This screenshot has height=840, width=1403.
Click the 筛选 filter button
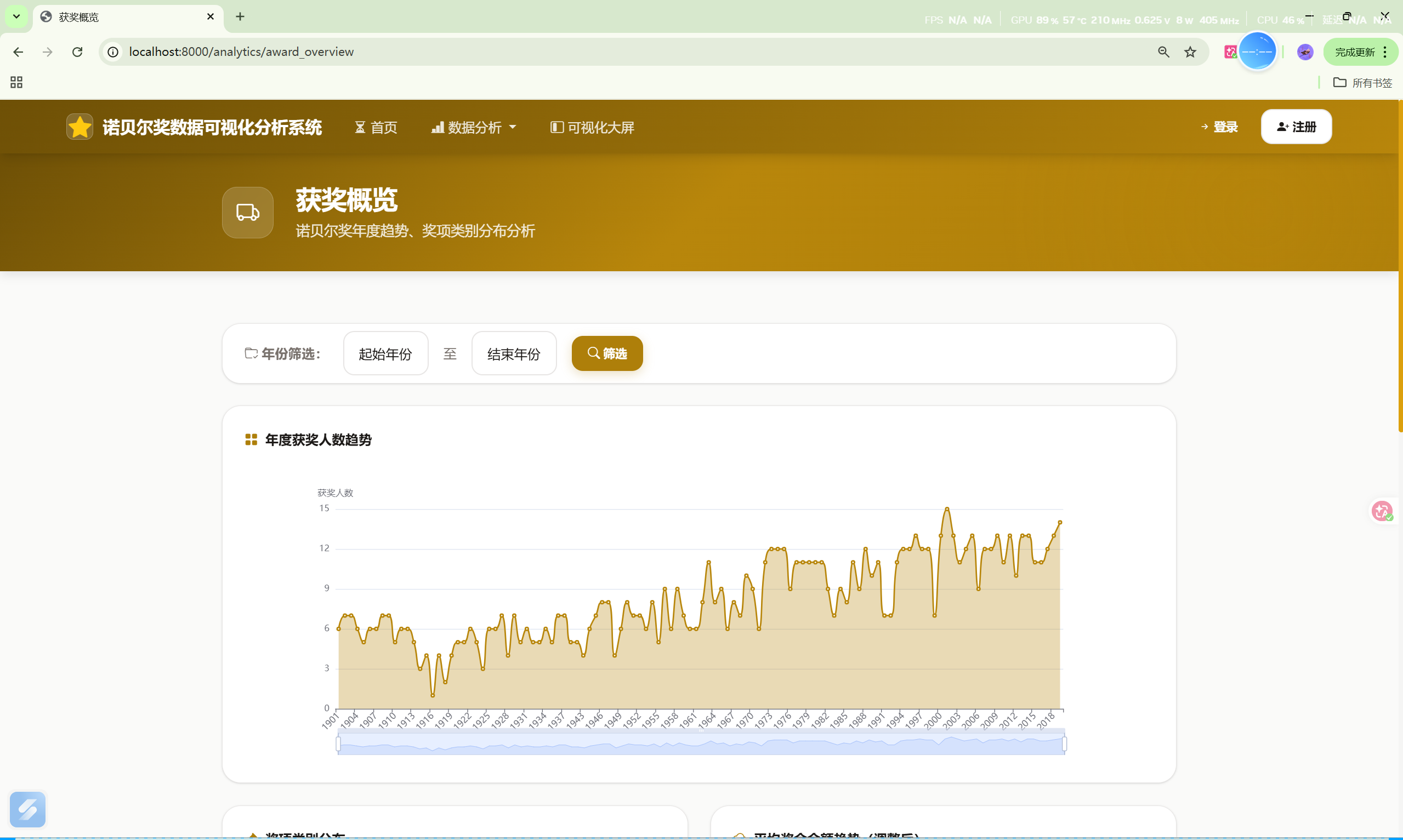click(607, 354)
